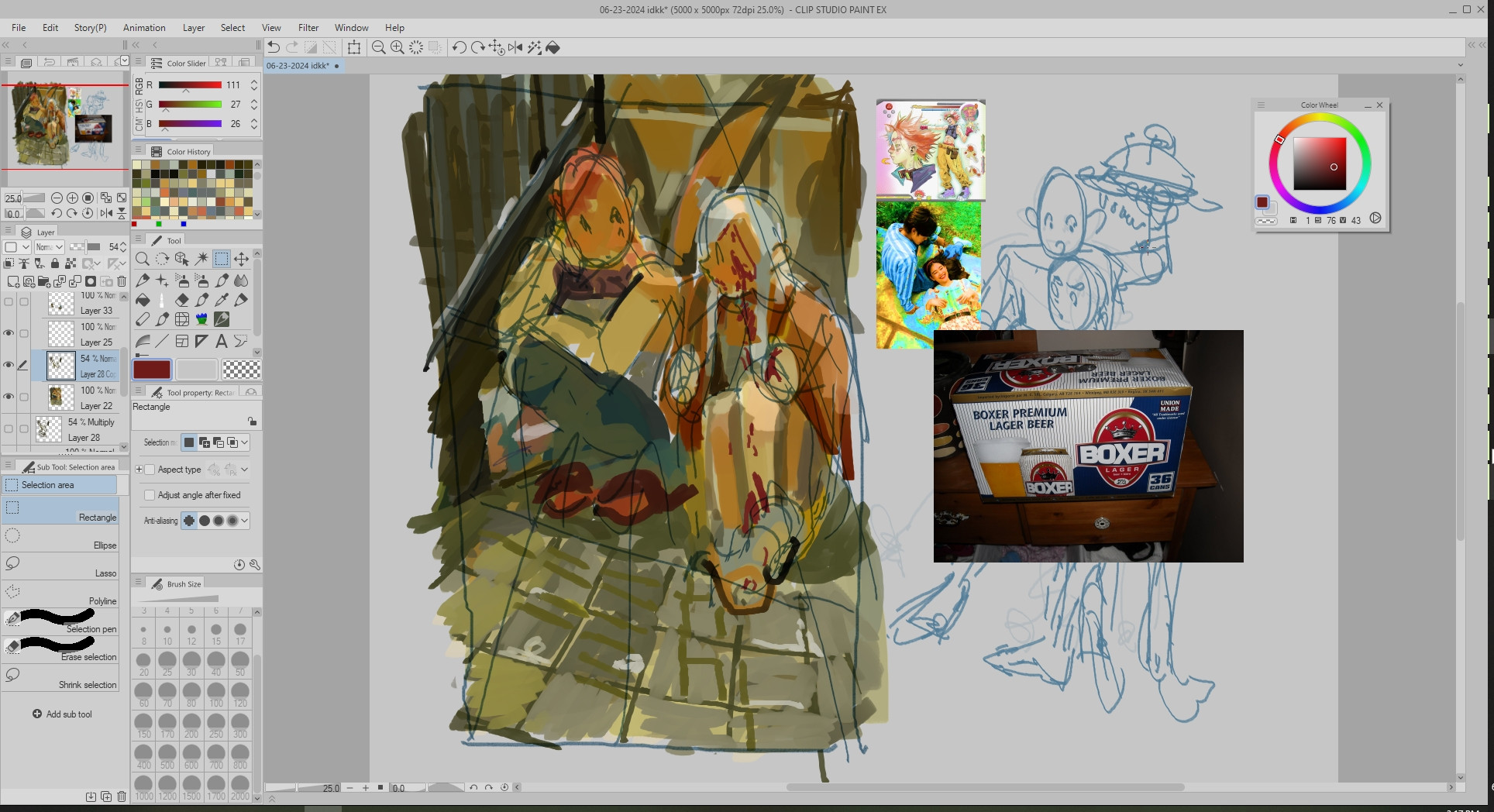Click the Flip horizontal icon in command bar
This screenshot has width=1494, height=812.
tap(515, 47)
